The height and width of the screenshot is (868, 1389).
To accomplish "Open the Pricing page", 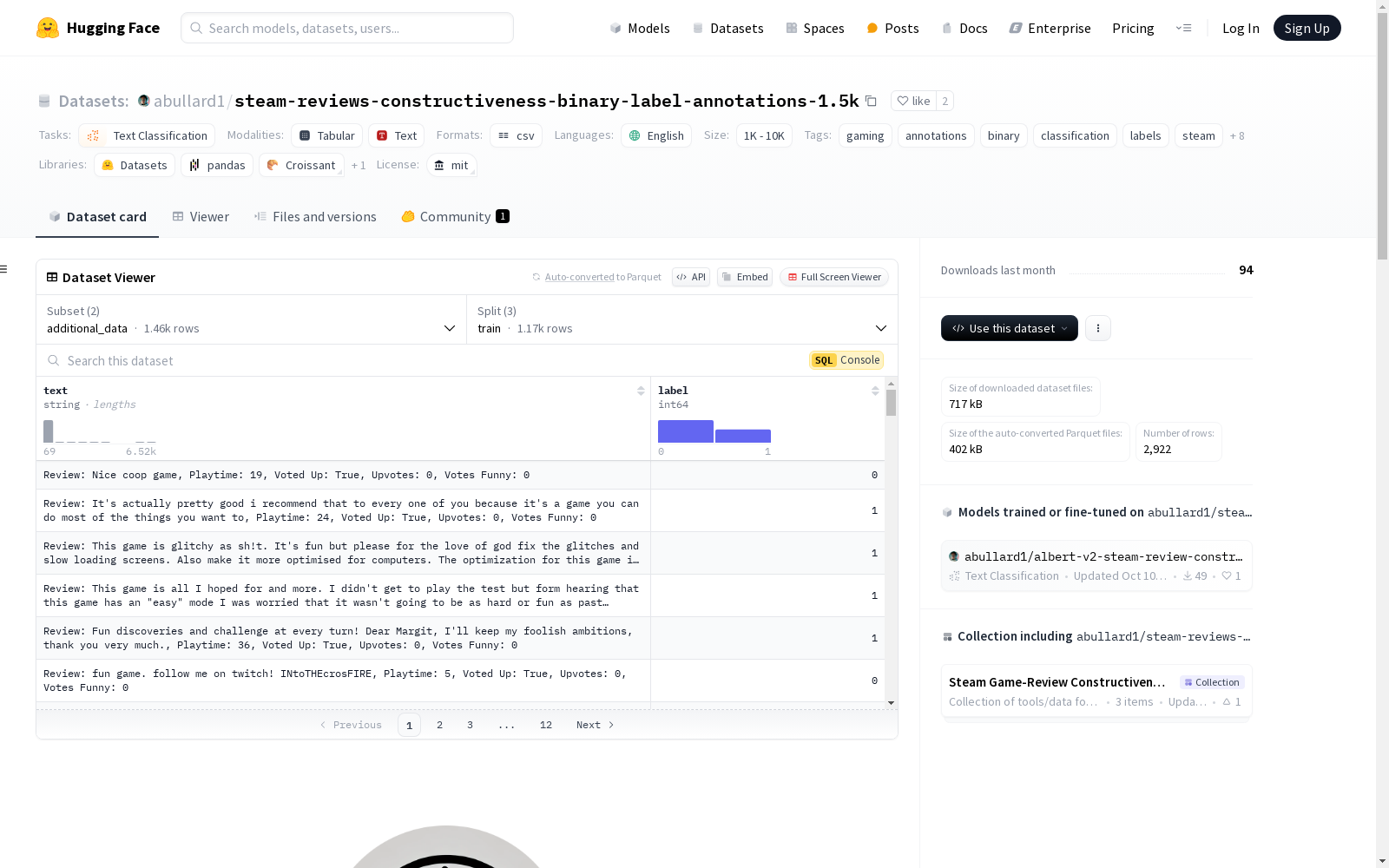I will point(1133,28).
